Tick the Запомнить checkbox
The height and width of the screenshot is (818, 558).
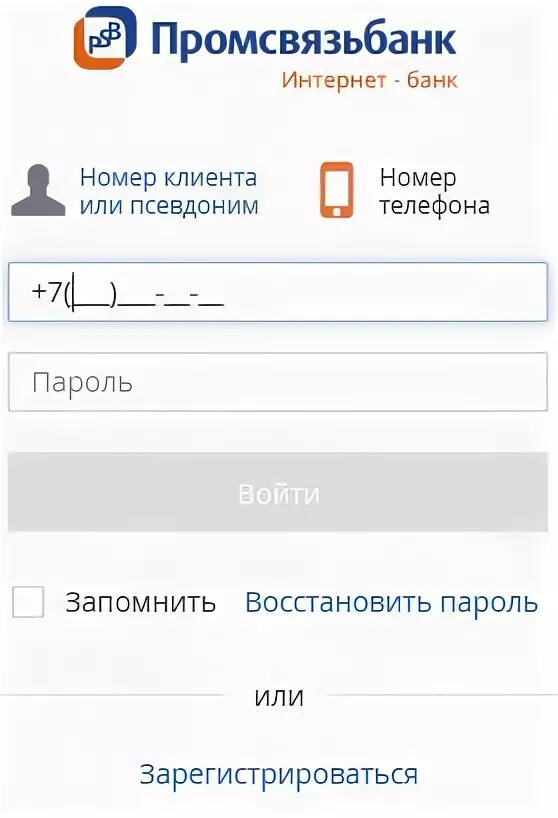coord(28,602)
